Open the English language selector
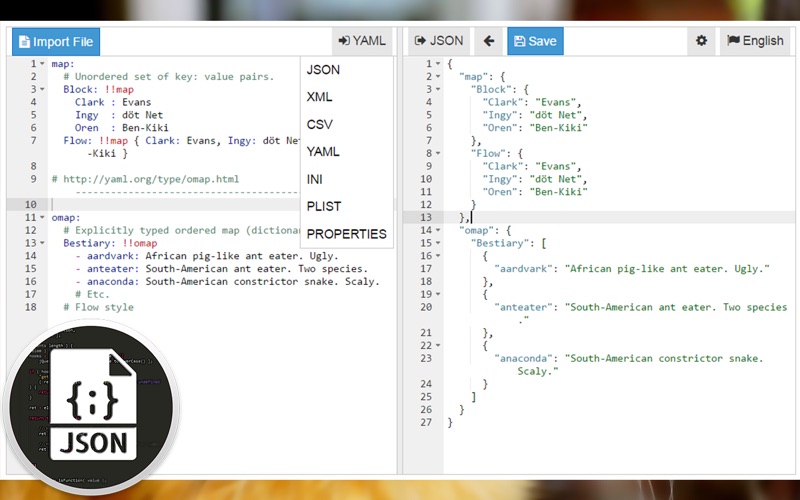The width and height of the screenshot is (800, 500). [755, 41]
